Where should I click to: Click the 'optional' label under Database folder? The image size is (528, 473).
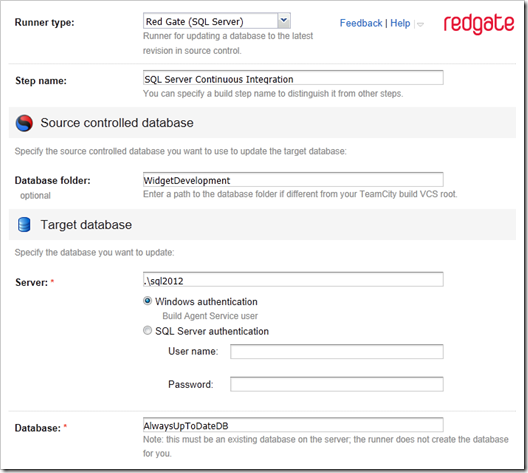point(35,196)
